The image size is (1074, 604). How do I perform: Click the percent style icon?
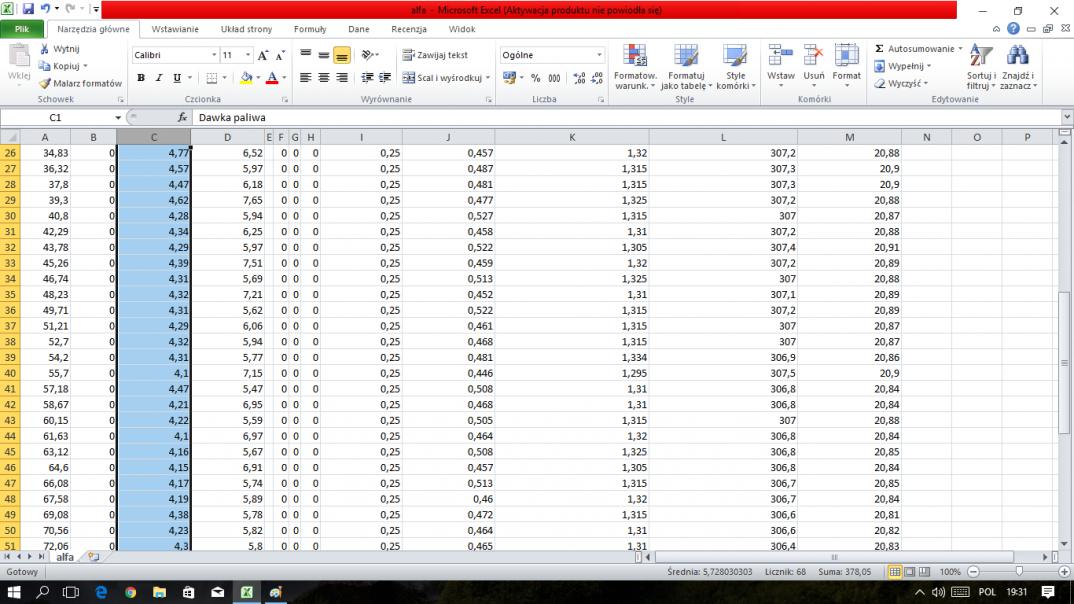click(535, 78)
